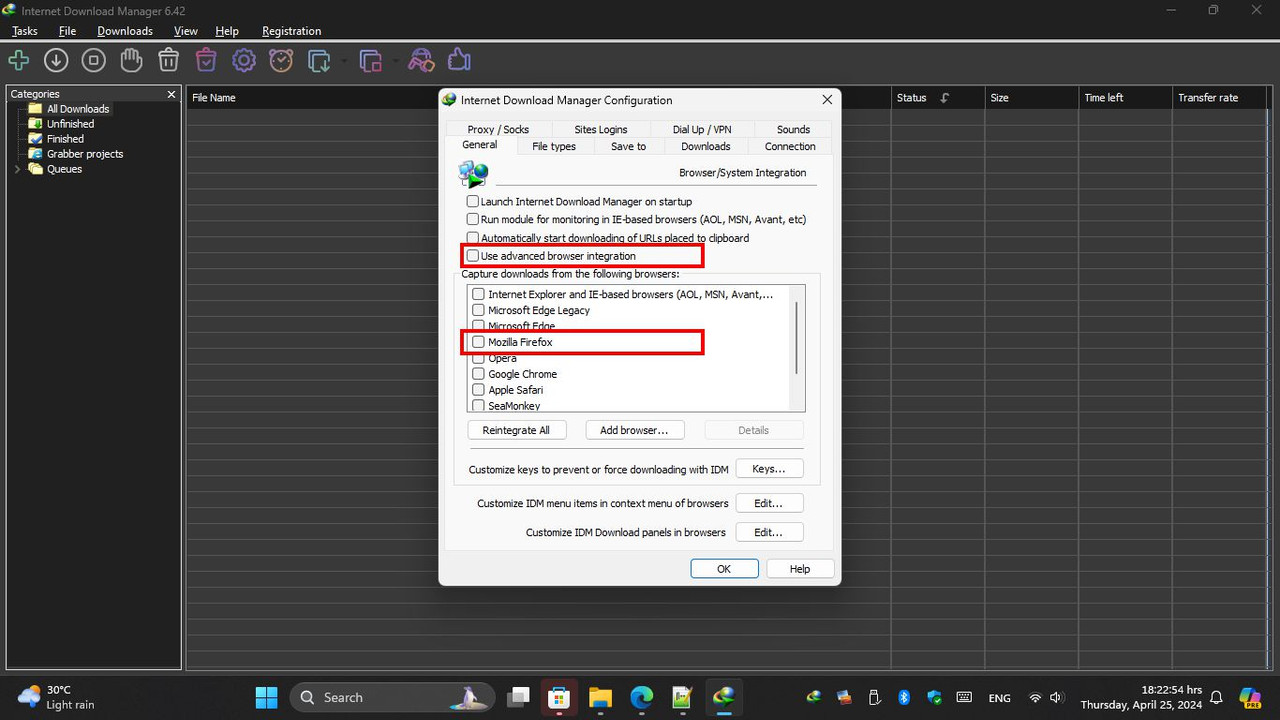Enable Launch Internet Download Manager on startup
Screen dimensions: 1280x720
point(473,201)
